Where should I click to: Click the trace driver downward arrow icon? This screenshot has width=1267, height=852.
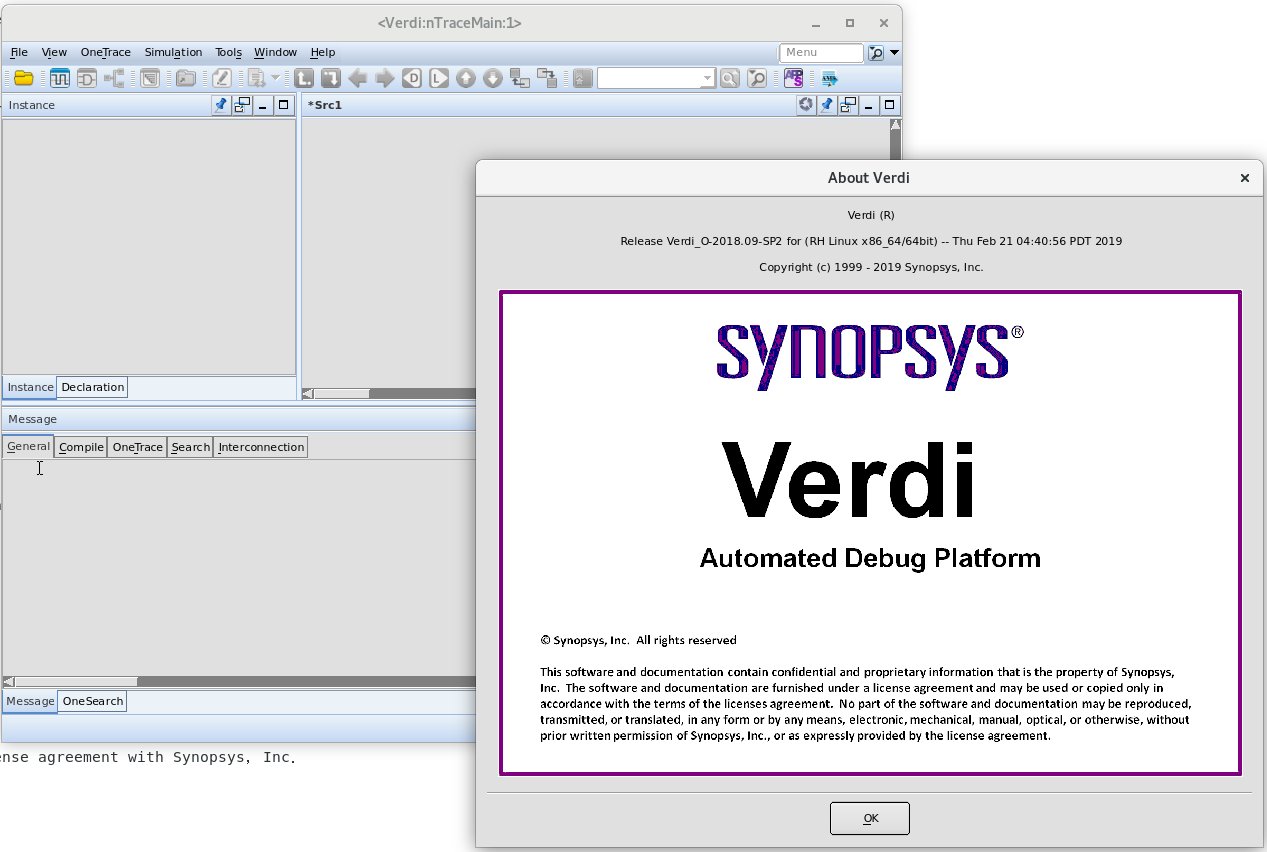[331, 78]
